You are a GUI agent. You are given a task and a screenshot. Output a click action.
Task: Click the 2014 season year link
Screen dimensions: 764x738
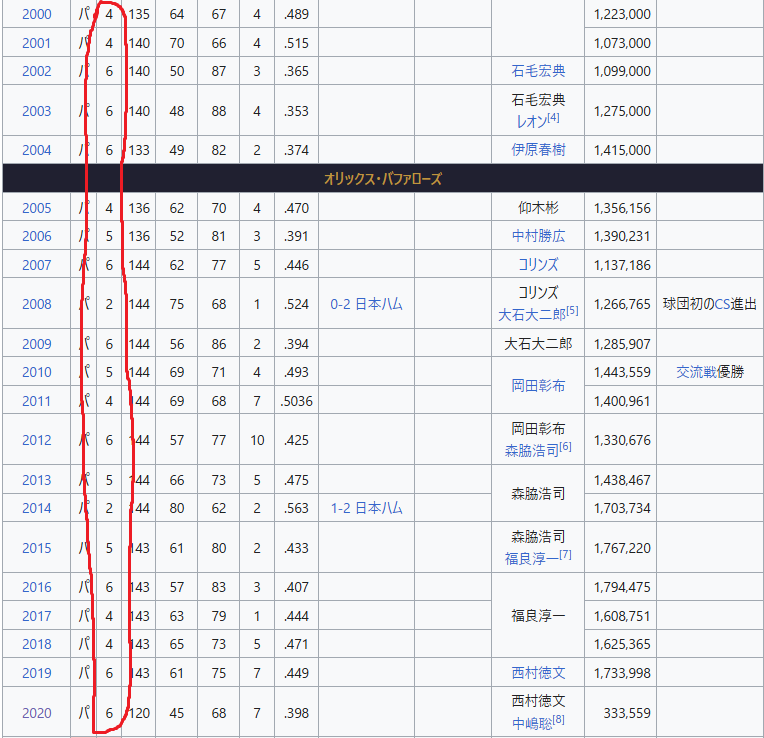click(36, 508)
